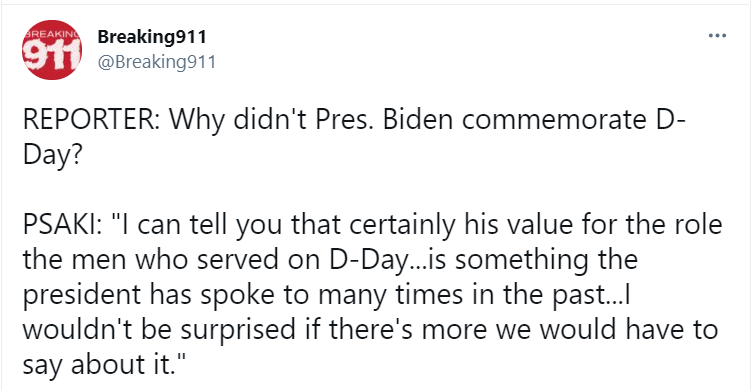This screenshot has height=391, width=753.
Task: Click the 'BREAKING' text at the avatar's top
Action: [x=52, y=34]
